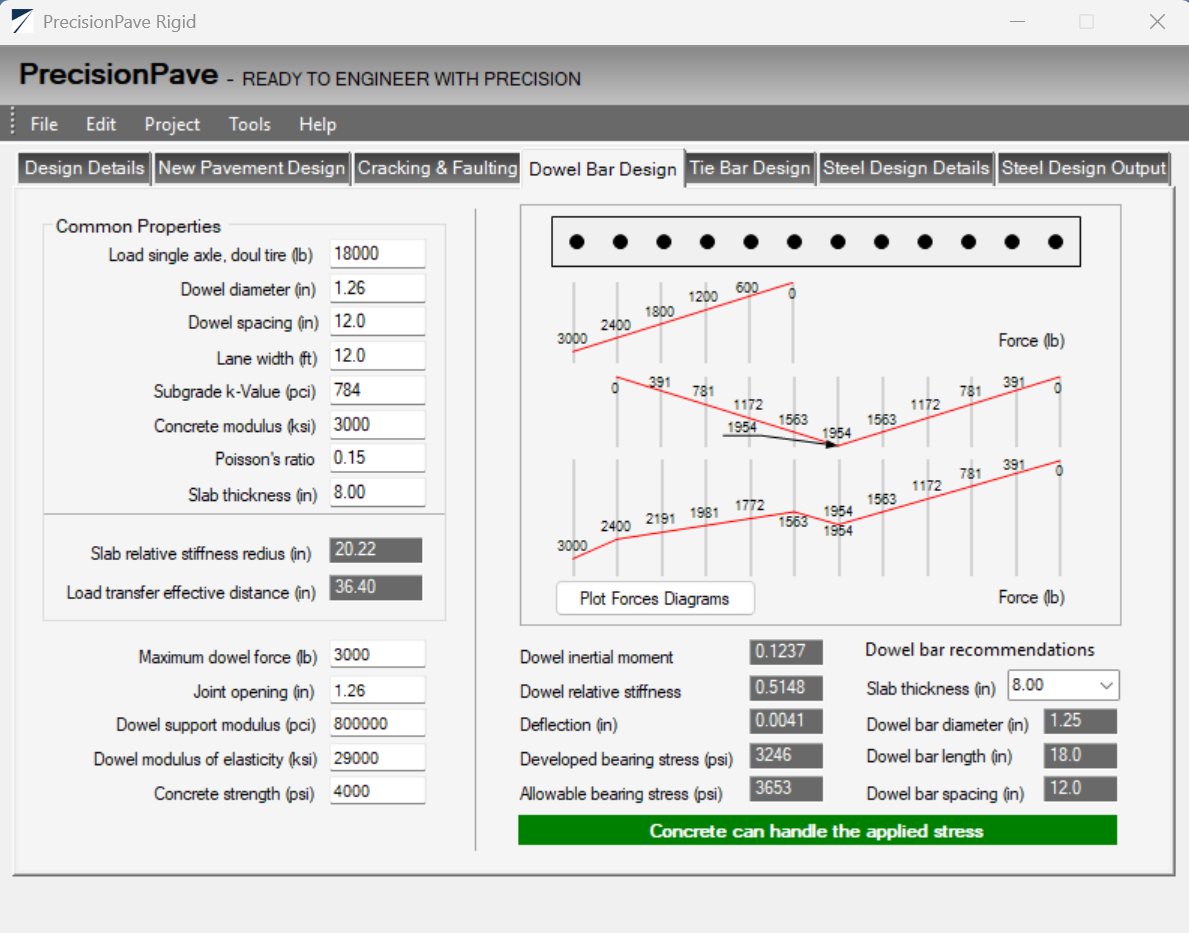Click the Developed bearing stress value 3246
This screenshot has width=1189, height=933.
click(786, 756)
